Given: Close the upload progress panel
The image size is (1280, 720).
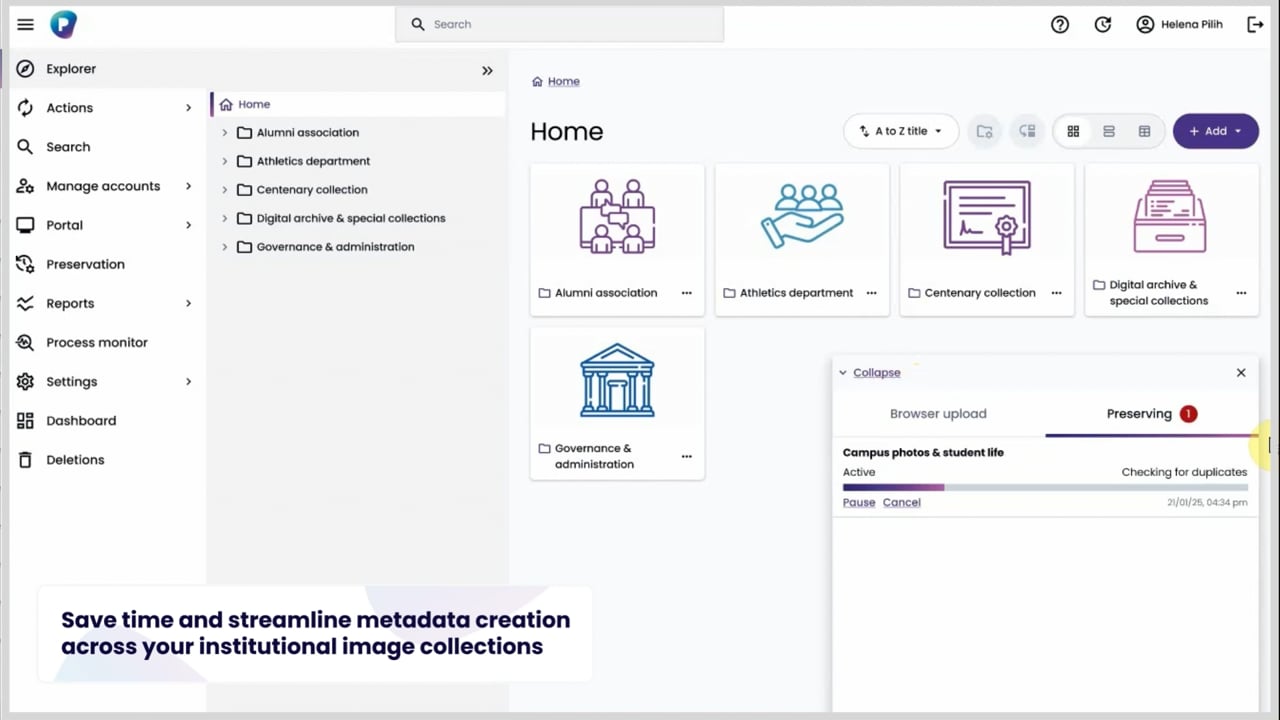Looking at the screenshot, I should [1241, 373].
